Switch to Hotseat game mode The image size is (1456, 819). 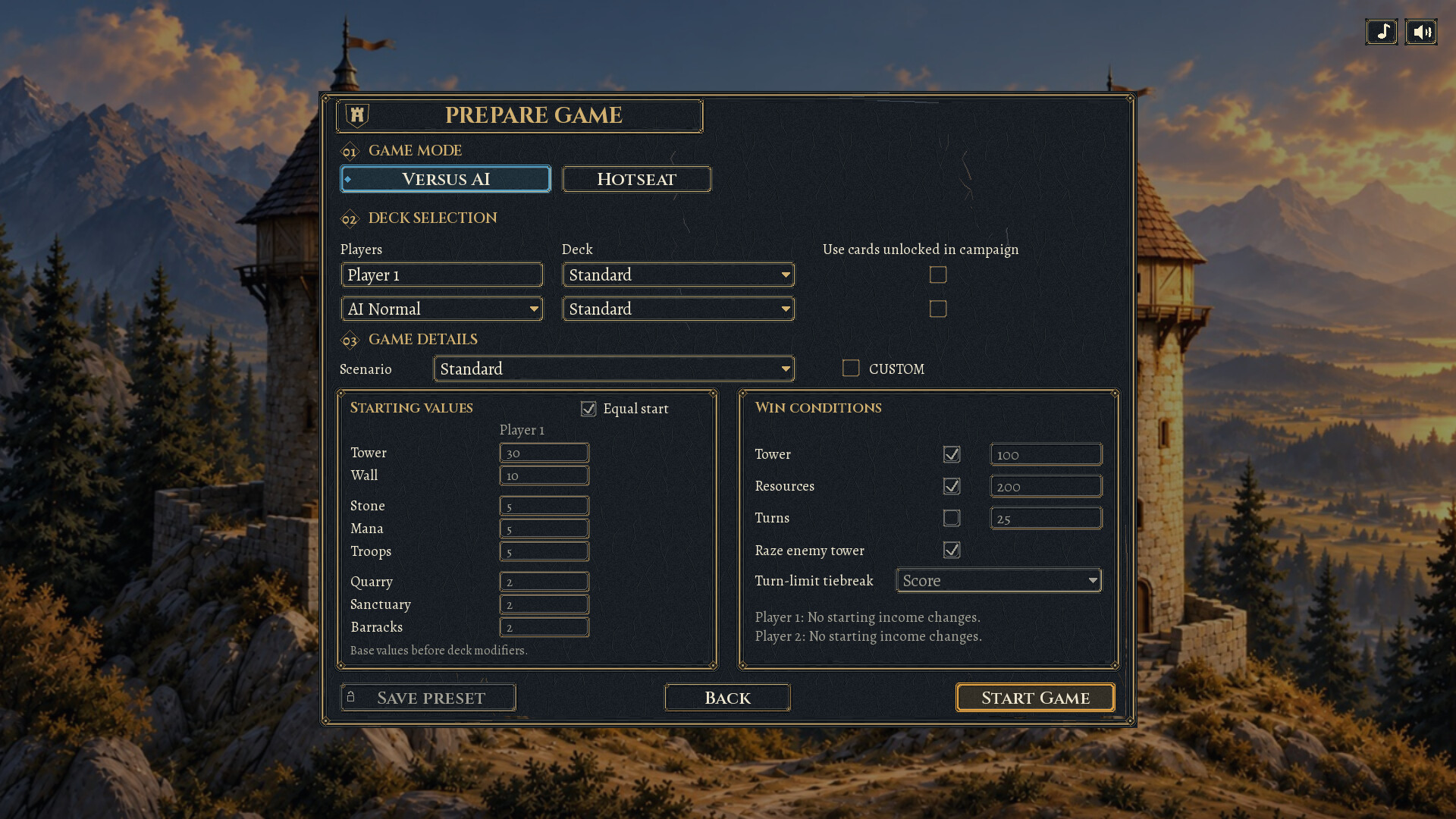tap(636, 179)
